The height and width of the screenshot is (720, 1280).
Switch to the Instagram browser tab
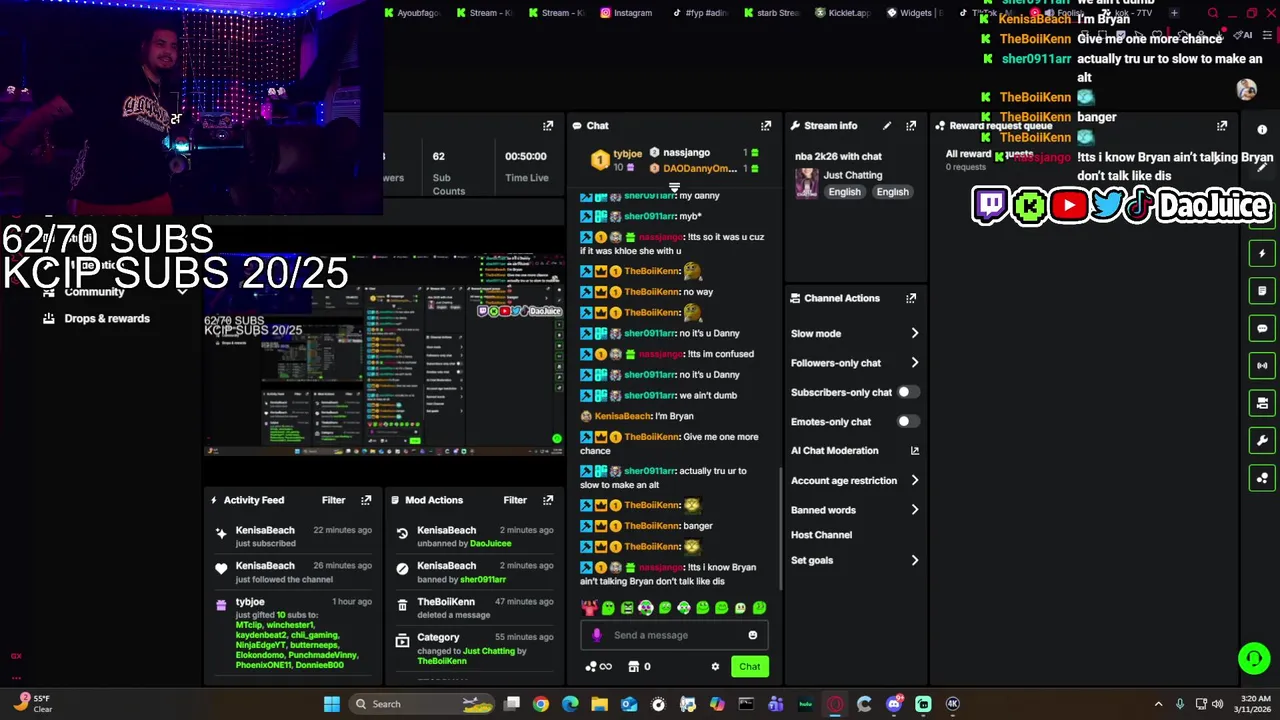point(626,13)
